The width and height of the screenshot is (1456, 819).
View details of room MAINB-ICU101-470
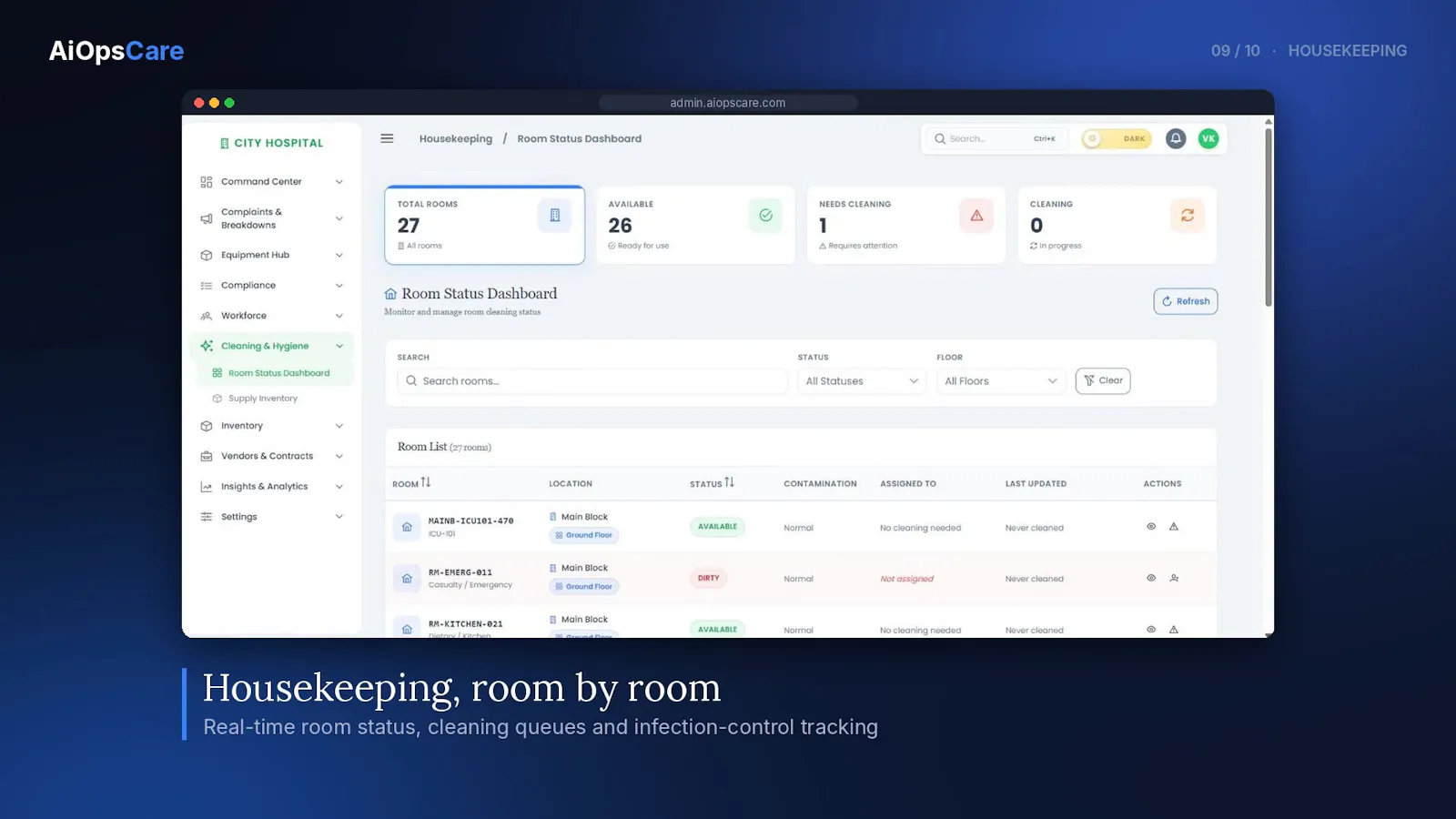point(1151,527)
